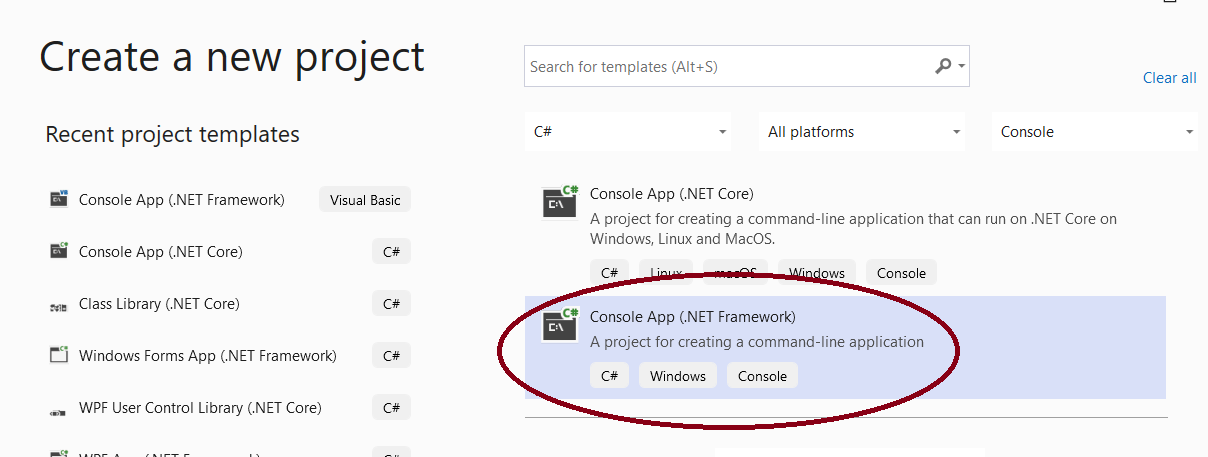Choose the Console App (.NET Core) result title

[x=672, y=194]
